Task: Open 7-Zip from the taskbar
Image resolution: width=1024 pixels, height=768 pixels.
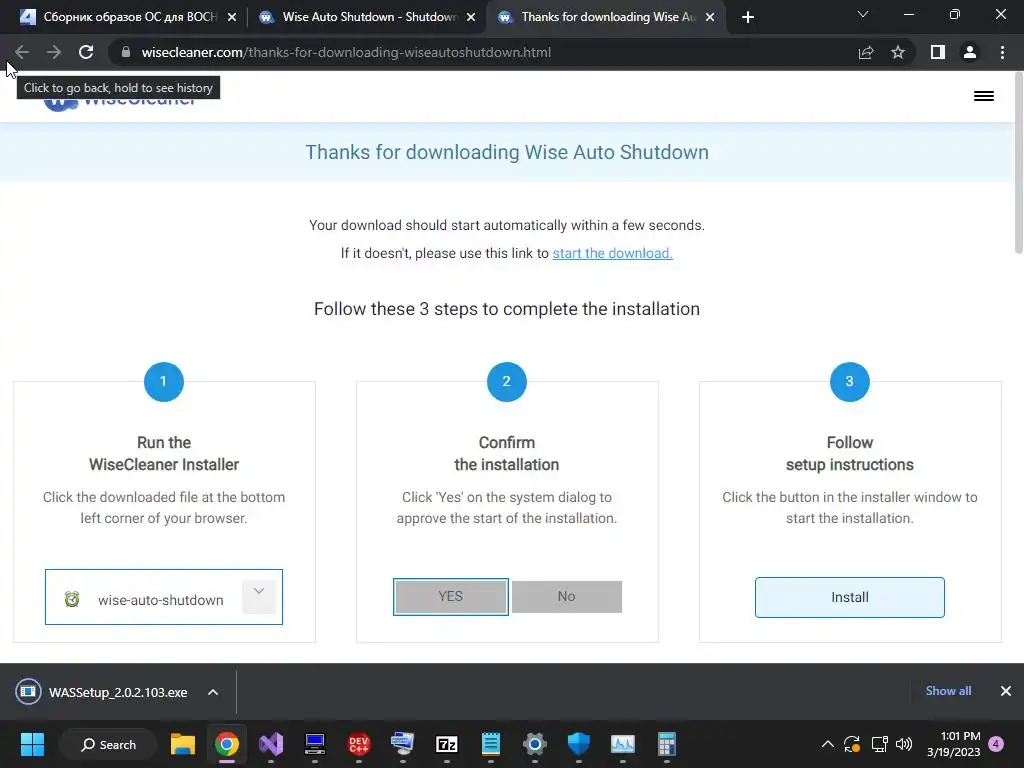Action: 447,744
